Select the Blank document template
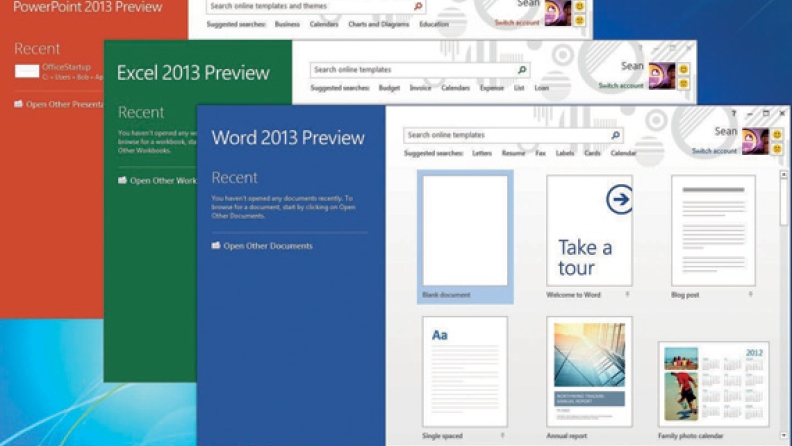This screenshot has width=792, height=446. [x=465, y=236]
